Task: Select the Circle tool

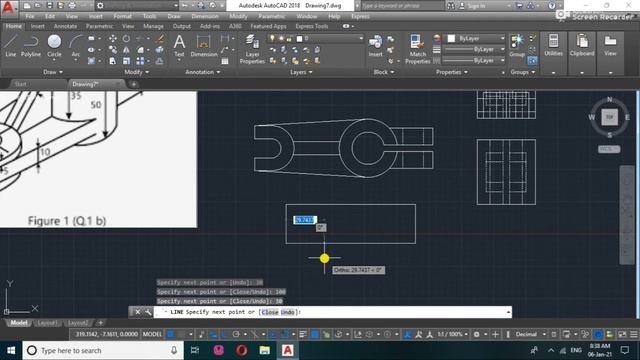Action: point(54,46)
